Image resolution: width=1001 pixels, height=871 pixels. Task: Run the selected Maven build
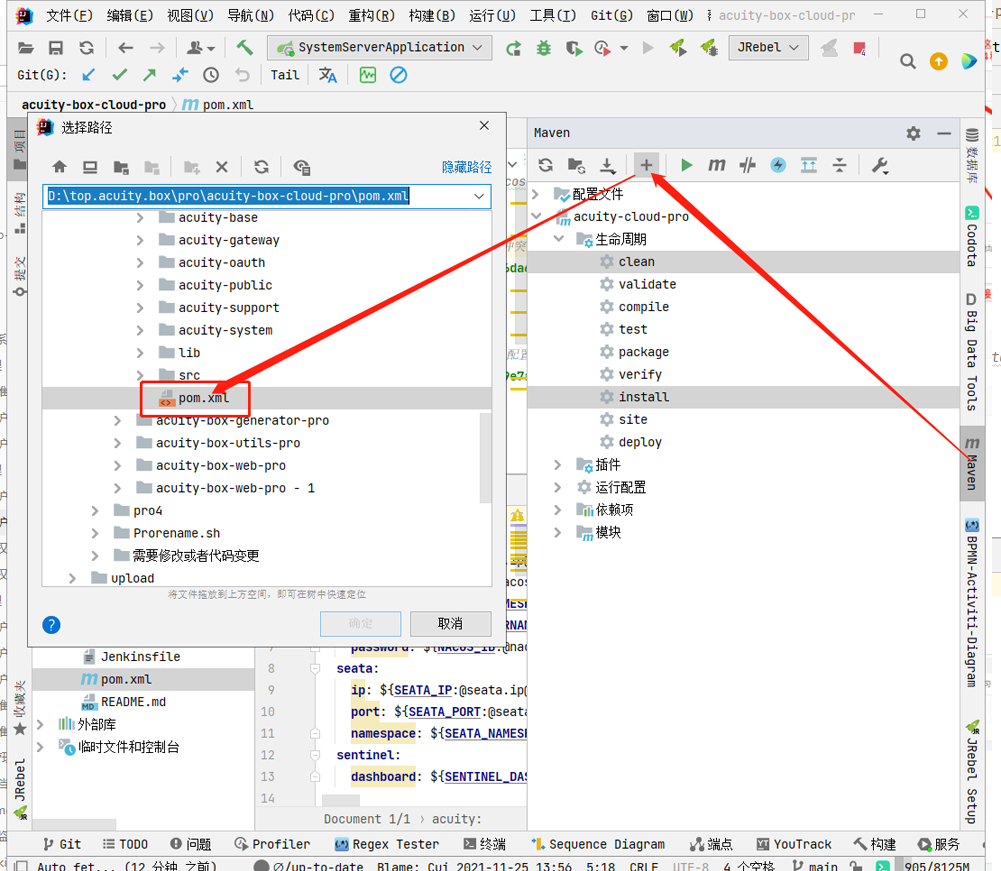686,165
